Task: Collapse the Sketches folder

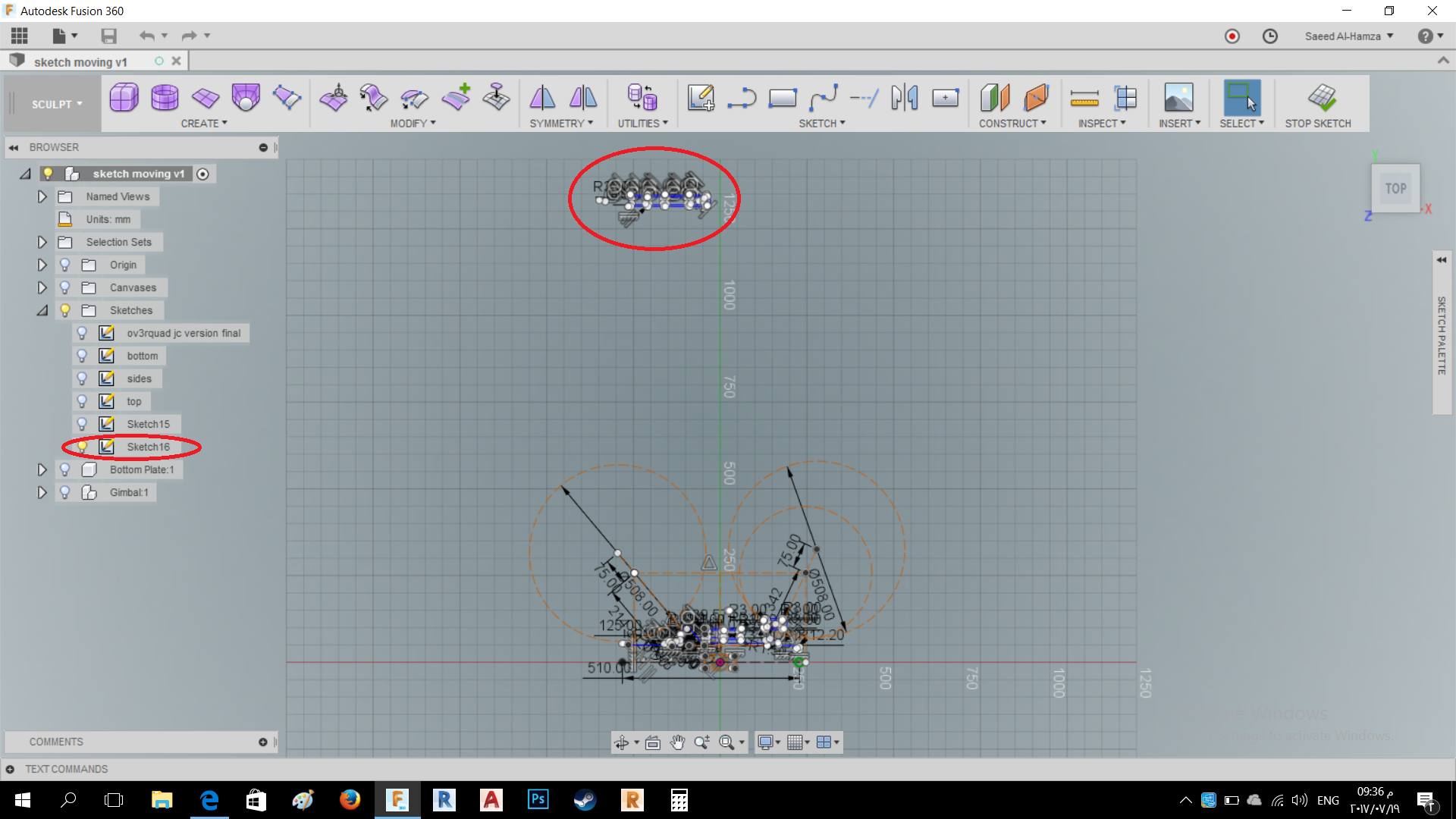Action: pyautogui.click(x=42, y=310)
